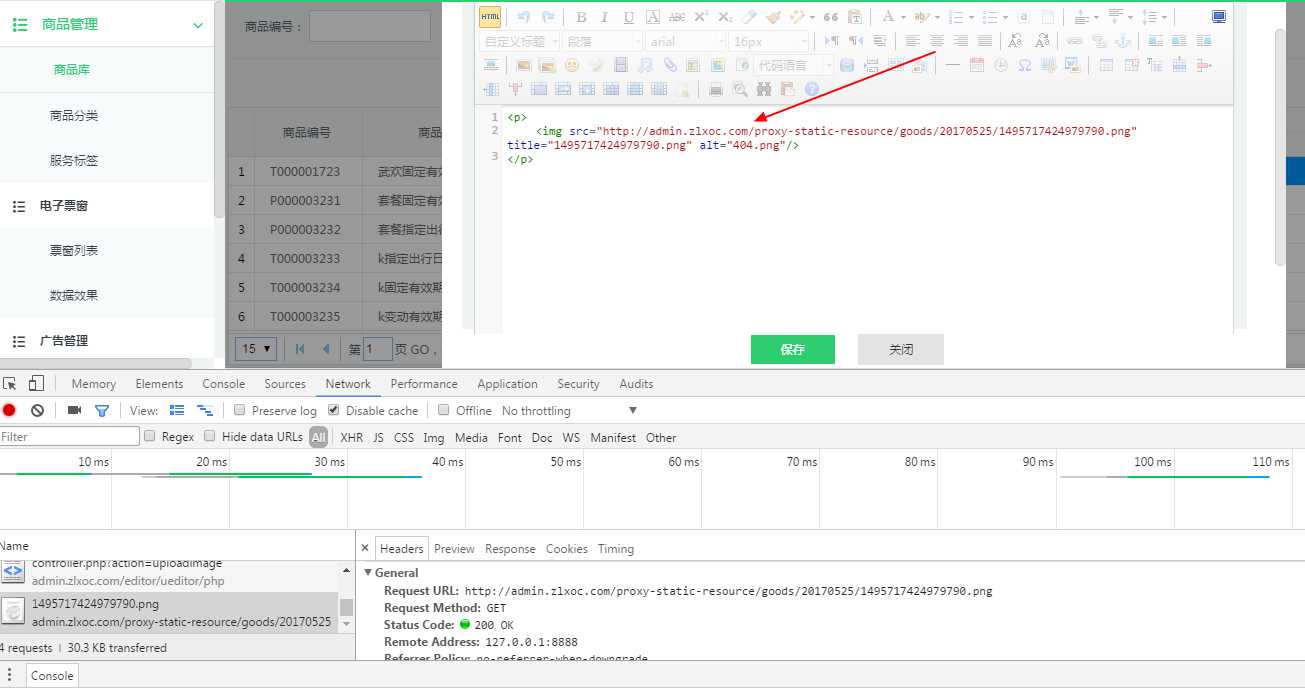Click the undo arrow in editor toolbar
Screen dimensions: 1305x688
(x=524, y=17)
